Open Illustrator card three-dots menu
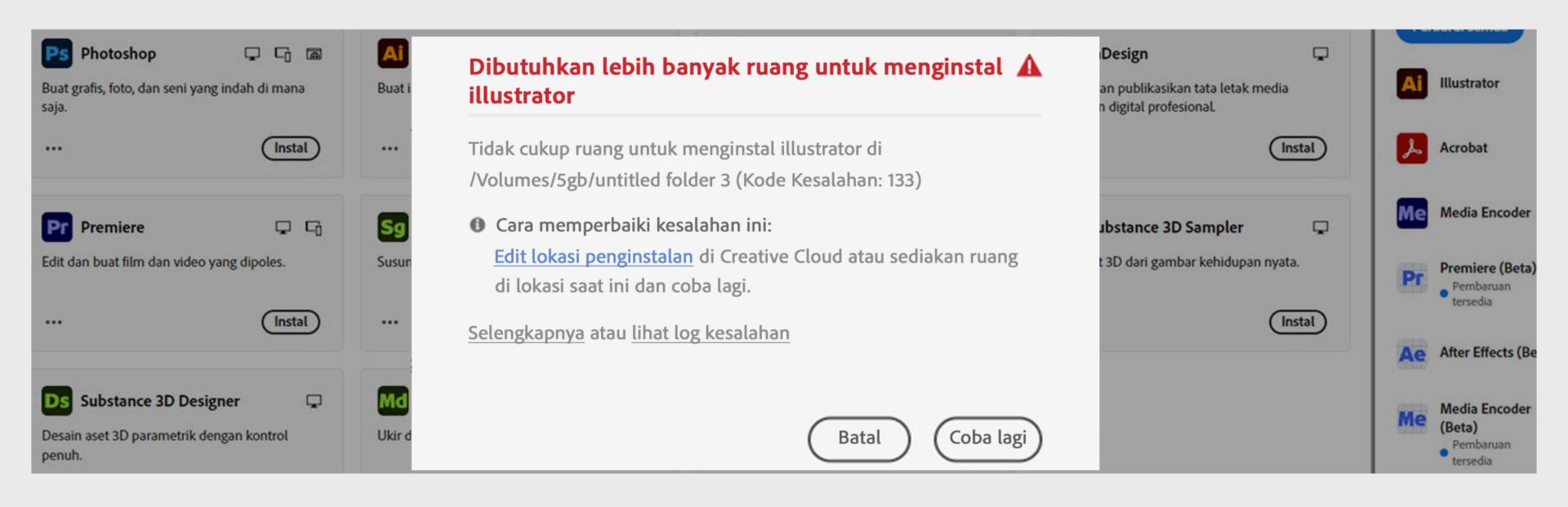1568x507 pixels. [x=390, y=149]
